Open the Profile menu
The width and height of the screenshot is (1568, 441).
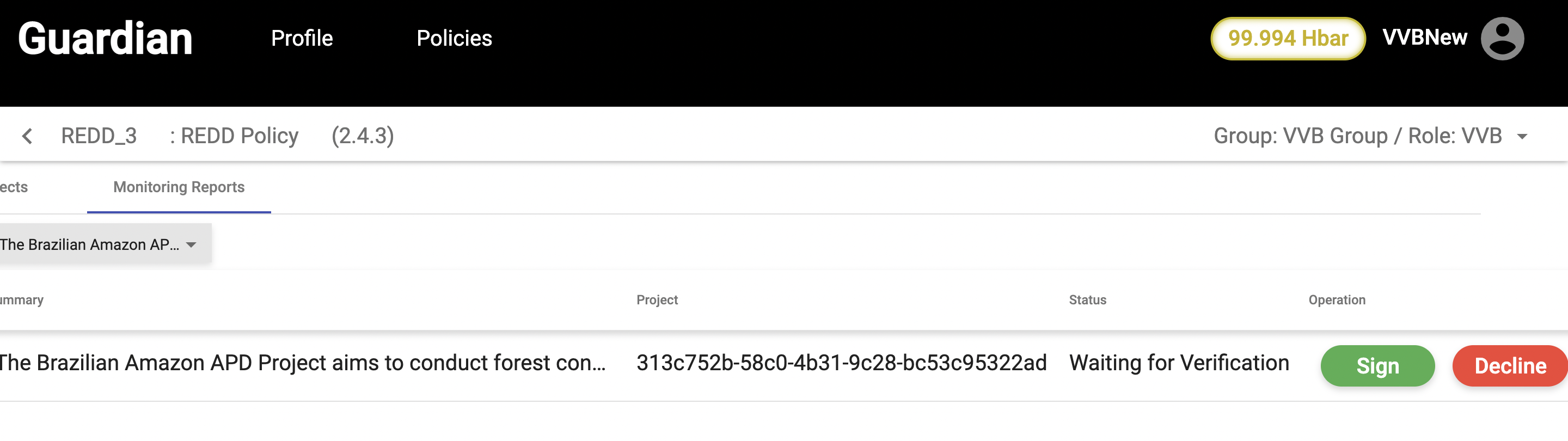302,38
